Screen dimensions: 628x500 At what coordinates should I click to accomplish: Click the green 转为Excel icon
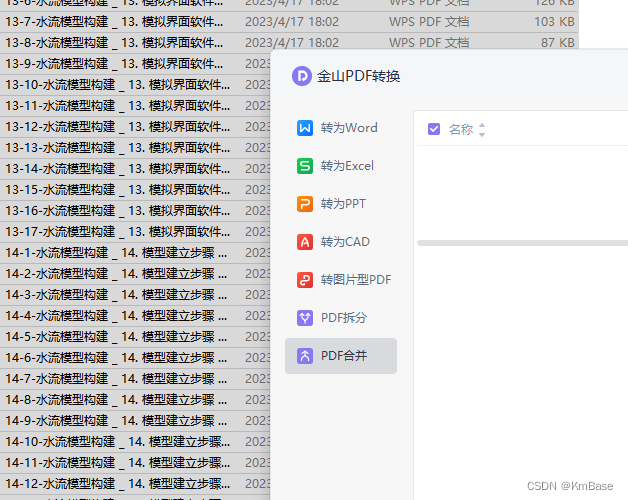point(305,166)
